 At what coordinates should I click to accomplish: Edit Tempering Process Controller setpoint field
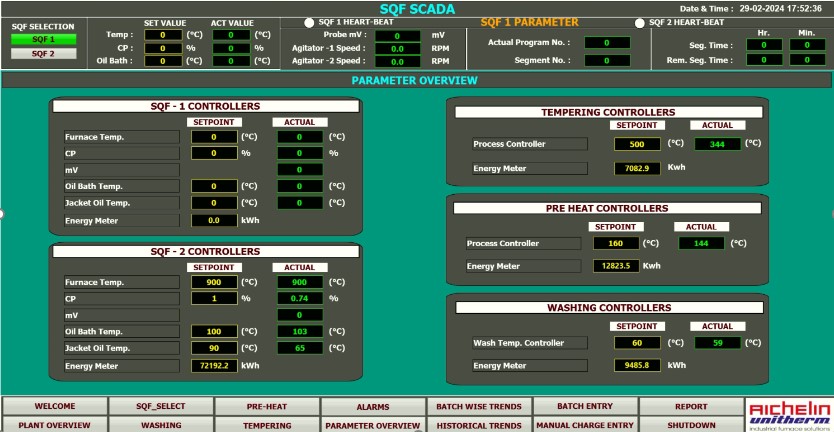637,144
